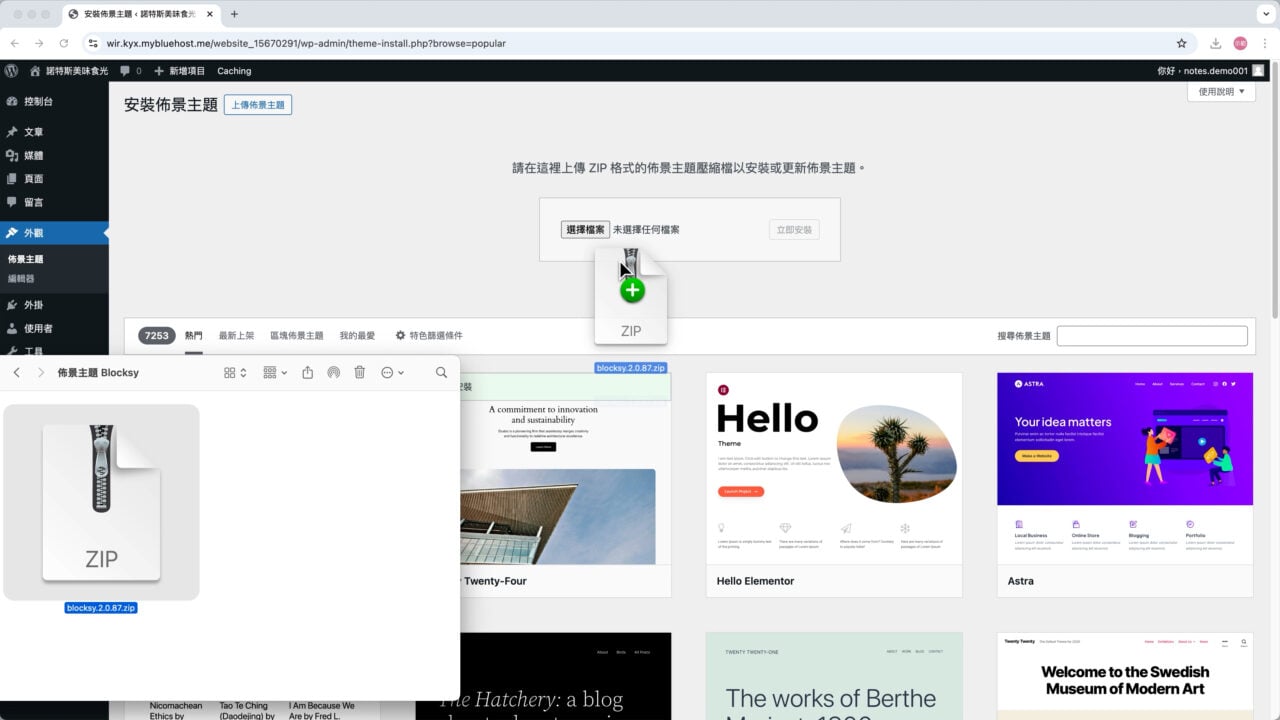Viewport: 1280px width, 720px height.
Task: Open the Chrome profile avatar
Action: (x=1240, y=43)
